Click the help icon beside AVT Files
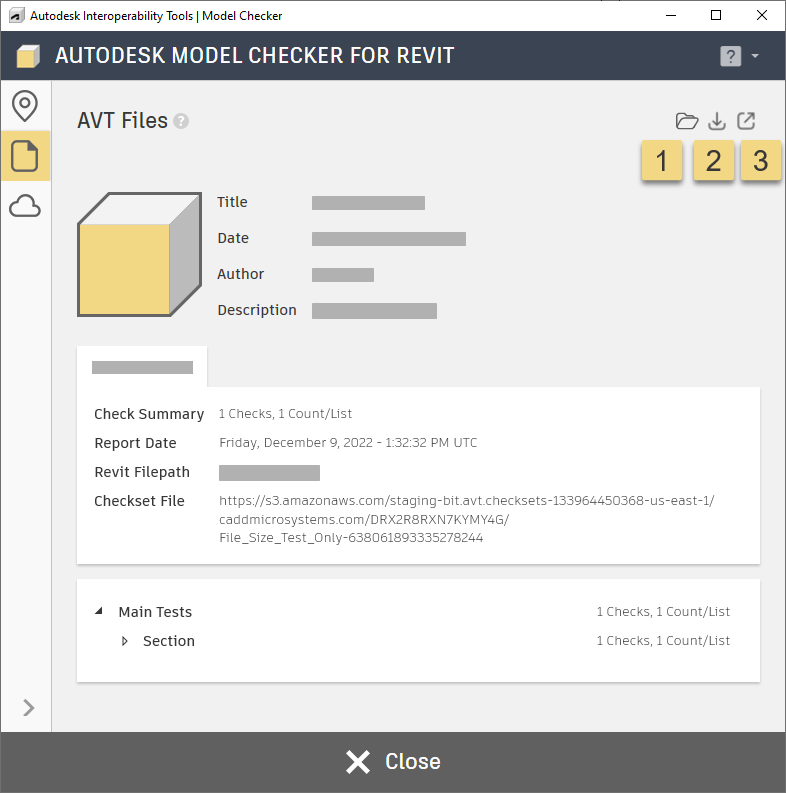The image size is (786, 793). pos(181,121)
